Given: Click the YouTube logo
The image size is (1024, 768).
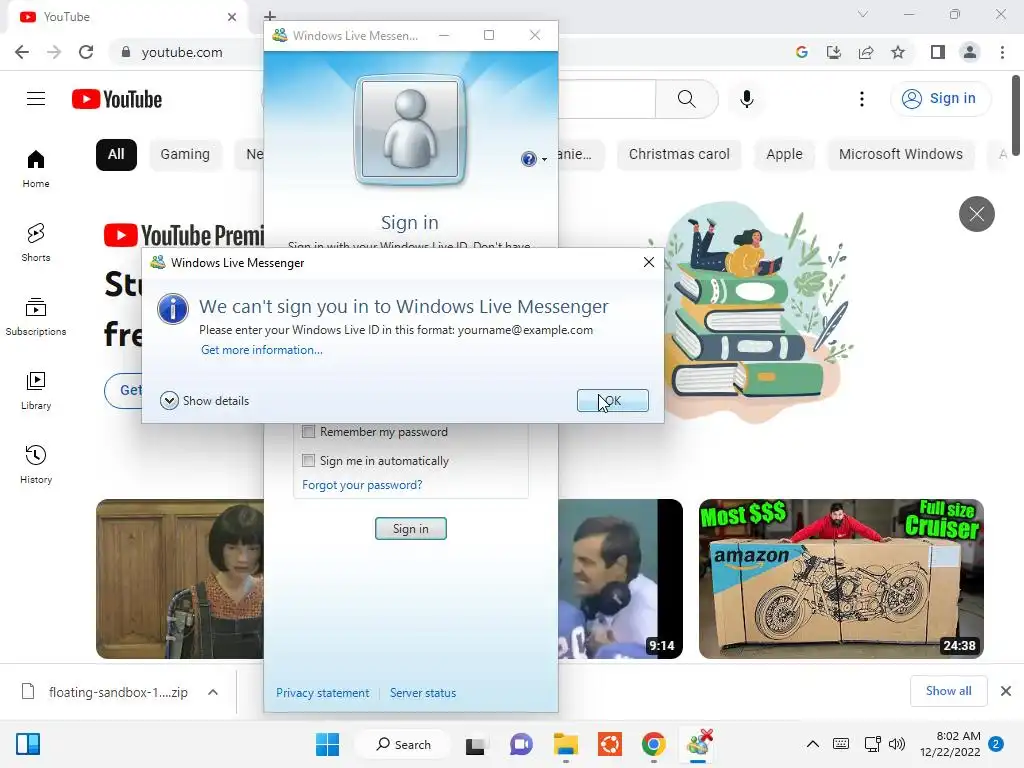Looking at the screenshot, I should coord(117,99).
